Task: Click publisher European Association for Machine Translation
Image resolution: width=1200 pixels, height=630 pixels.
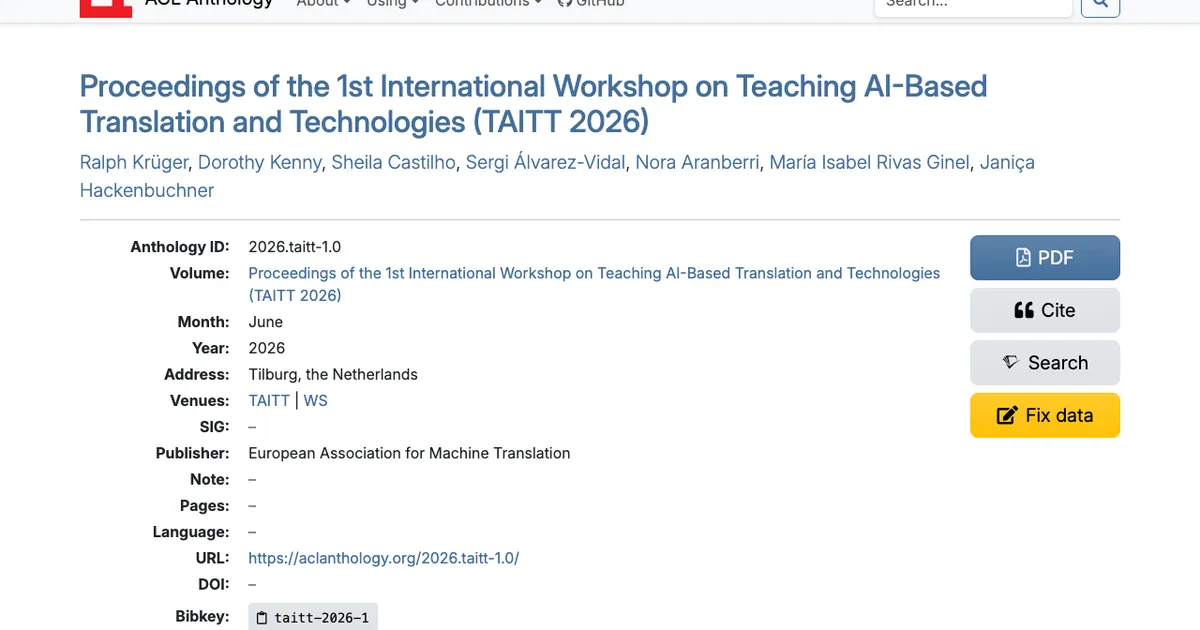Action: point(409,453)
